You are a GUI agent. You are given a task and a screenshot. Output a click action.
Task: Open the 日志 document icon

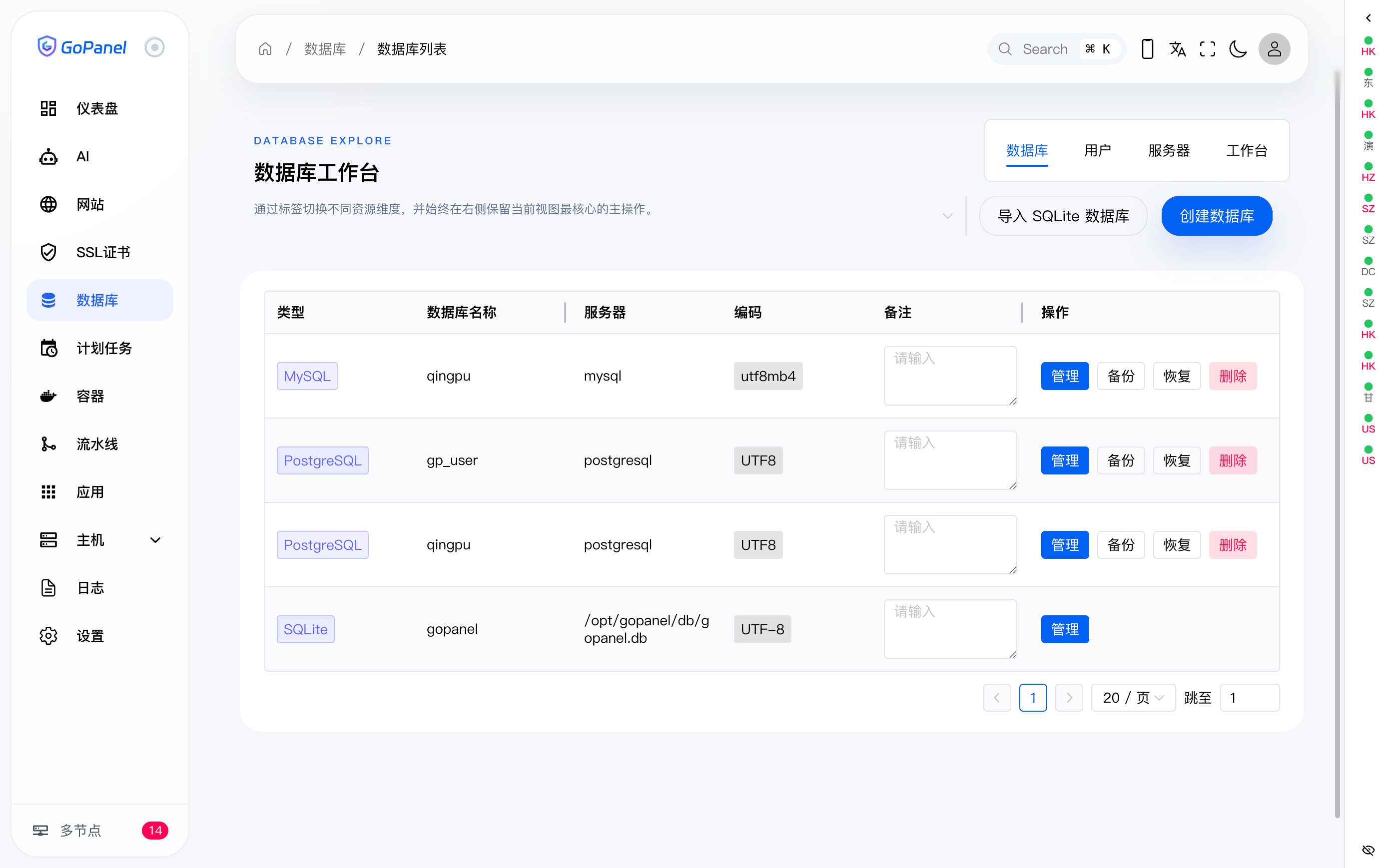click(48, 588)
